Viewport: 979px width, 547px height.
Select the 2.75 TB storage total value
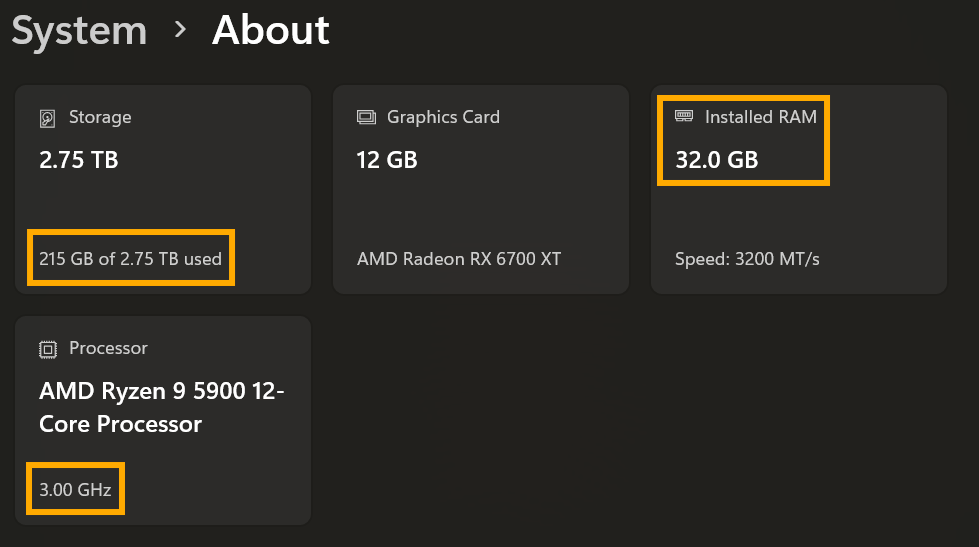pos(78,159)
